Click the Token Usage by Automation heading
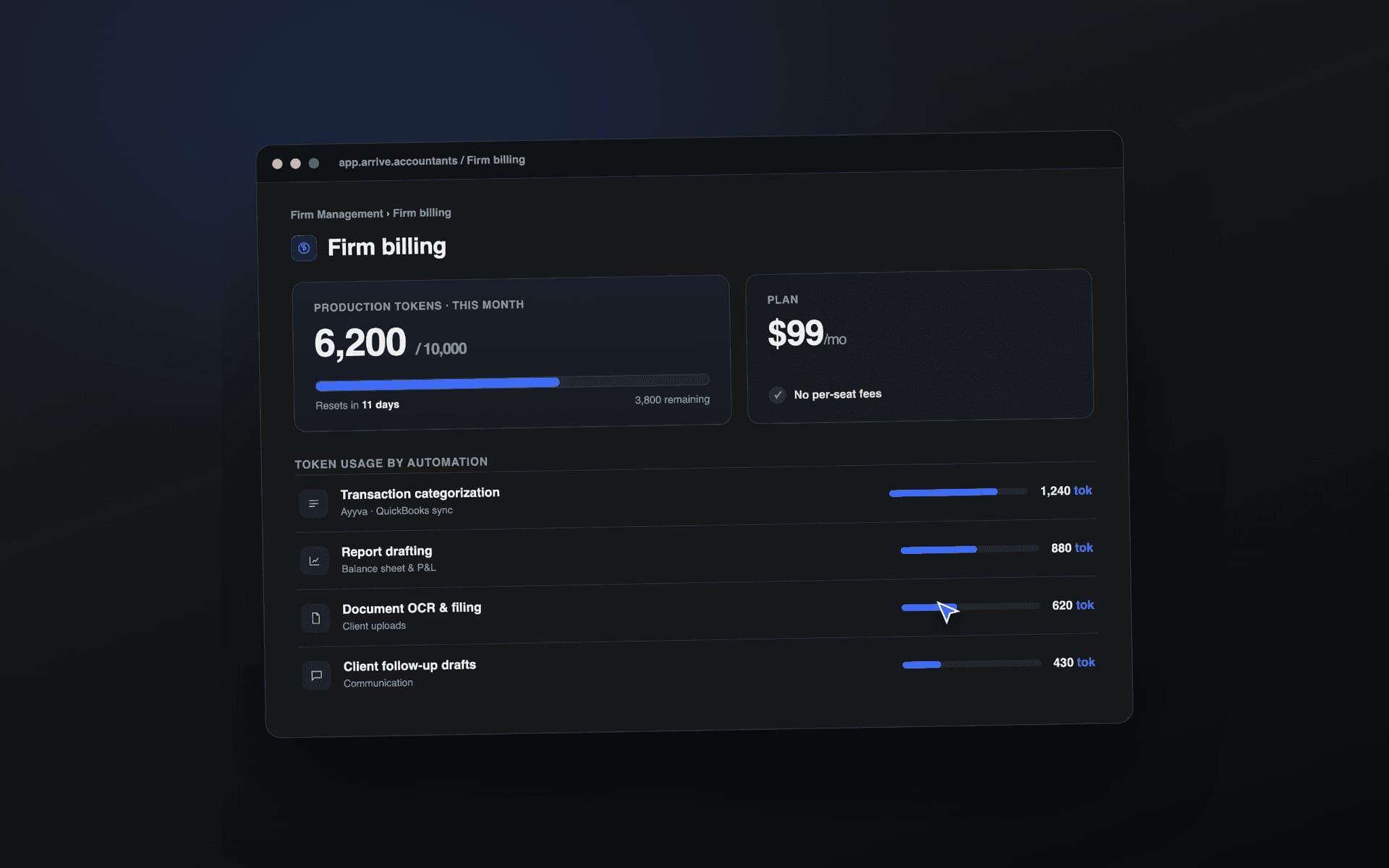The image size is (1389, 868). point(391,463)
